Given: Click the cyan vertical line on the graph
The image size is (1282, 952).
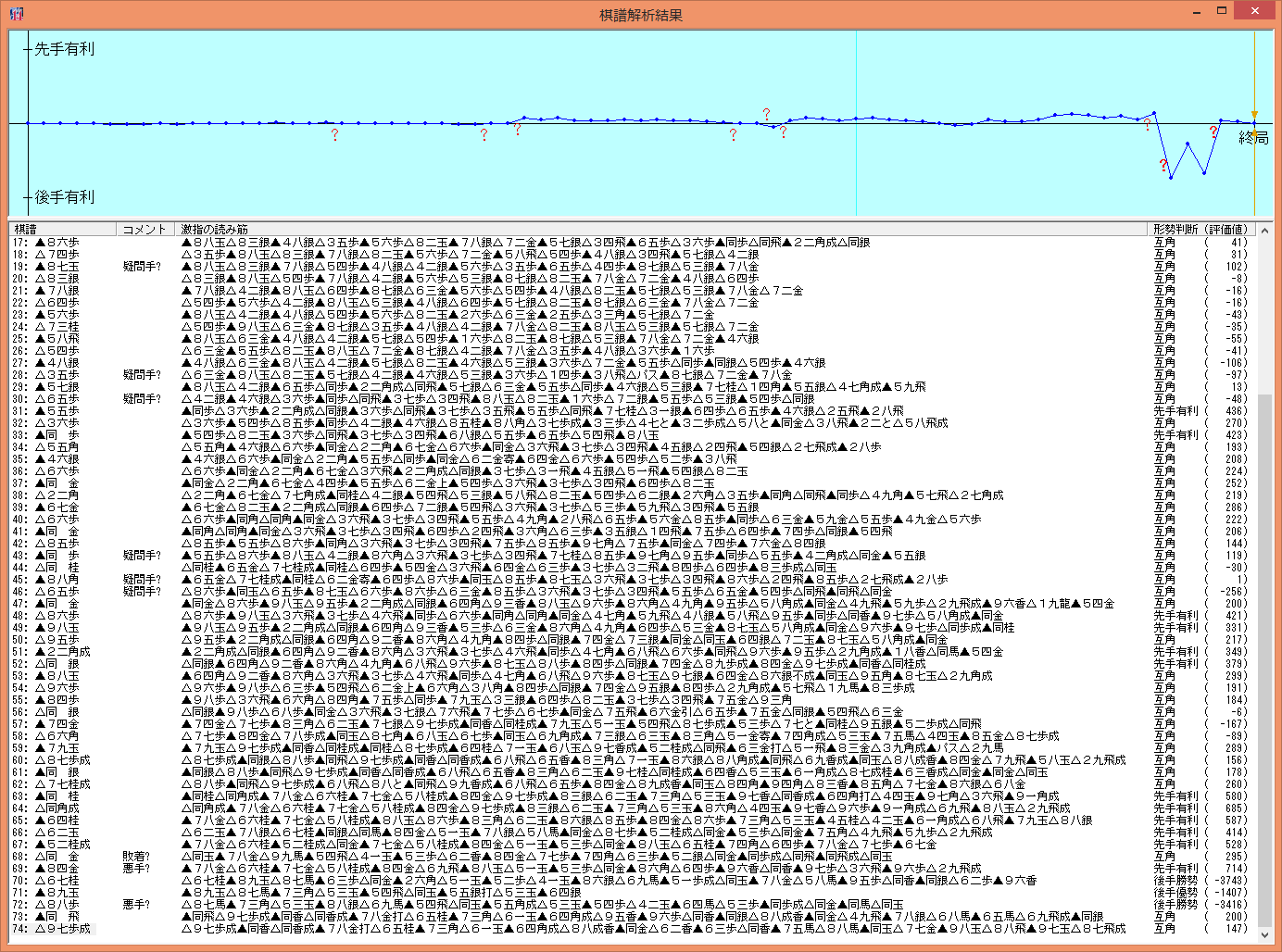Looking at the screenshot, I should coord(856,167).
